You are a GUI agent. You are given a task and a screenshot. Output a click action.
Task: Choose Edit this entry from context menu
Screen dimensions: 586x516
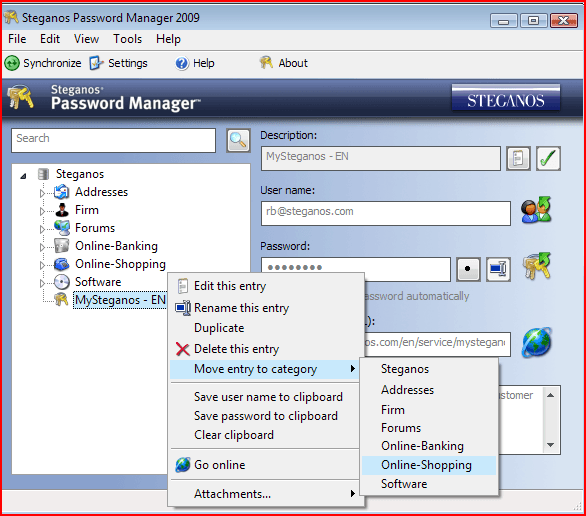[265, 286]
